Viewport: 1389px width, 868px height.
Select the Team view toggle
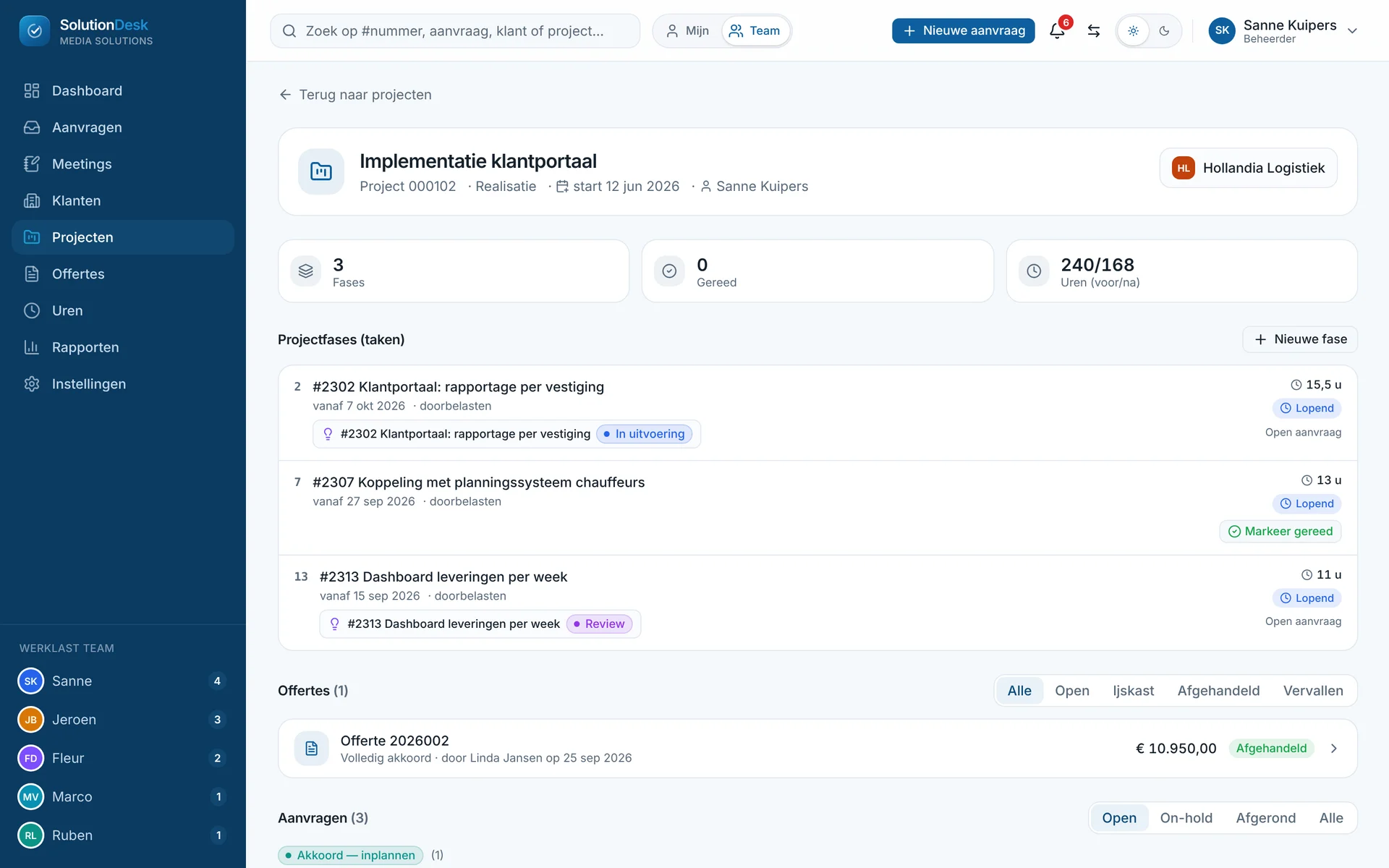pyautogui.click(x=755, y=31)
